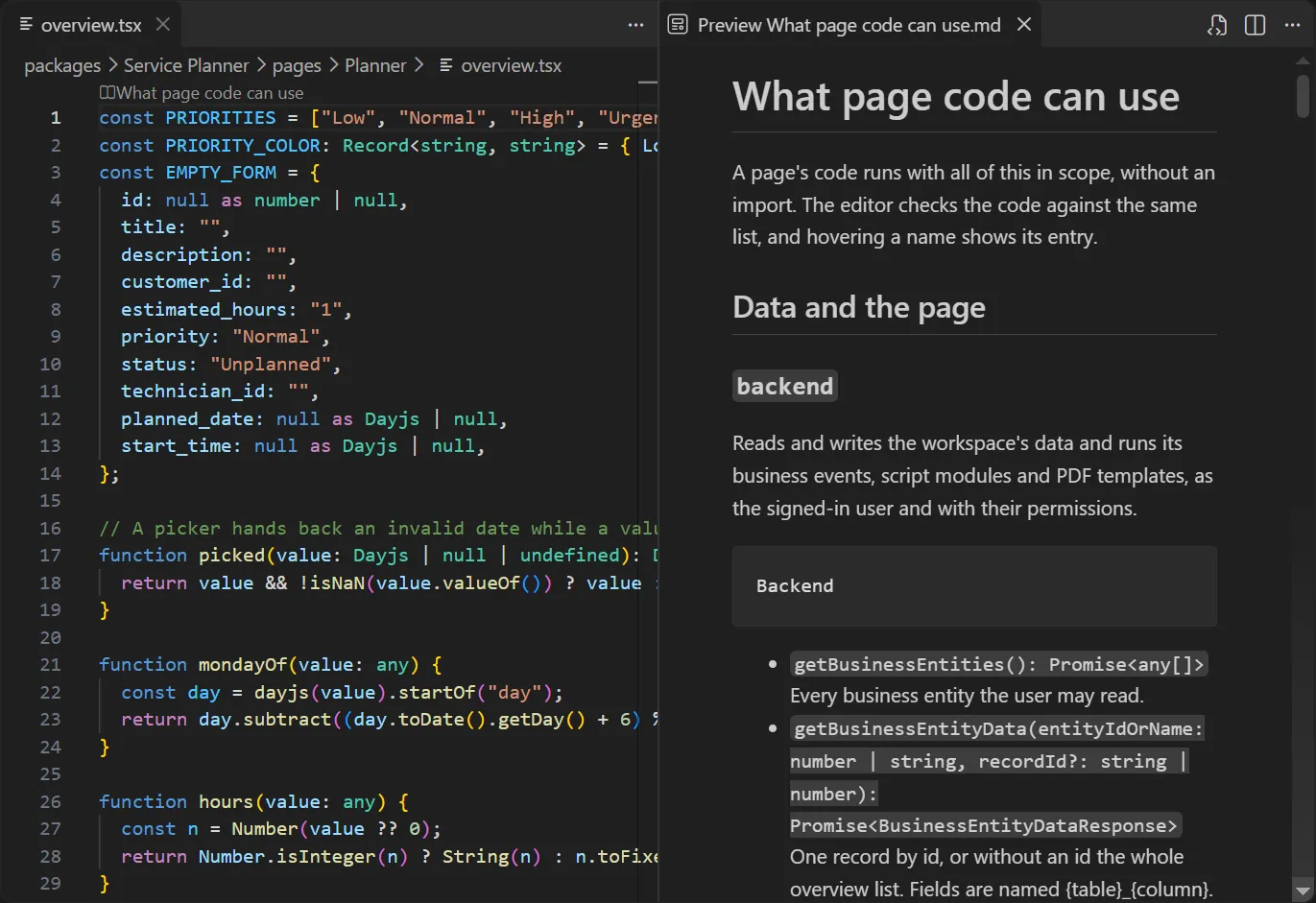Click the file icon in the overview.tsx breadcrumb
The height and width of the screenshot is (903, 1316).
pos(446,65)
